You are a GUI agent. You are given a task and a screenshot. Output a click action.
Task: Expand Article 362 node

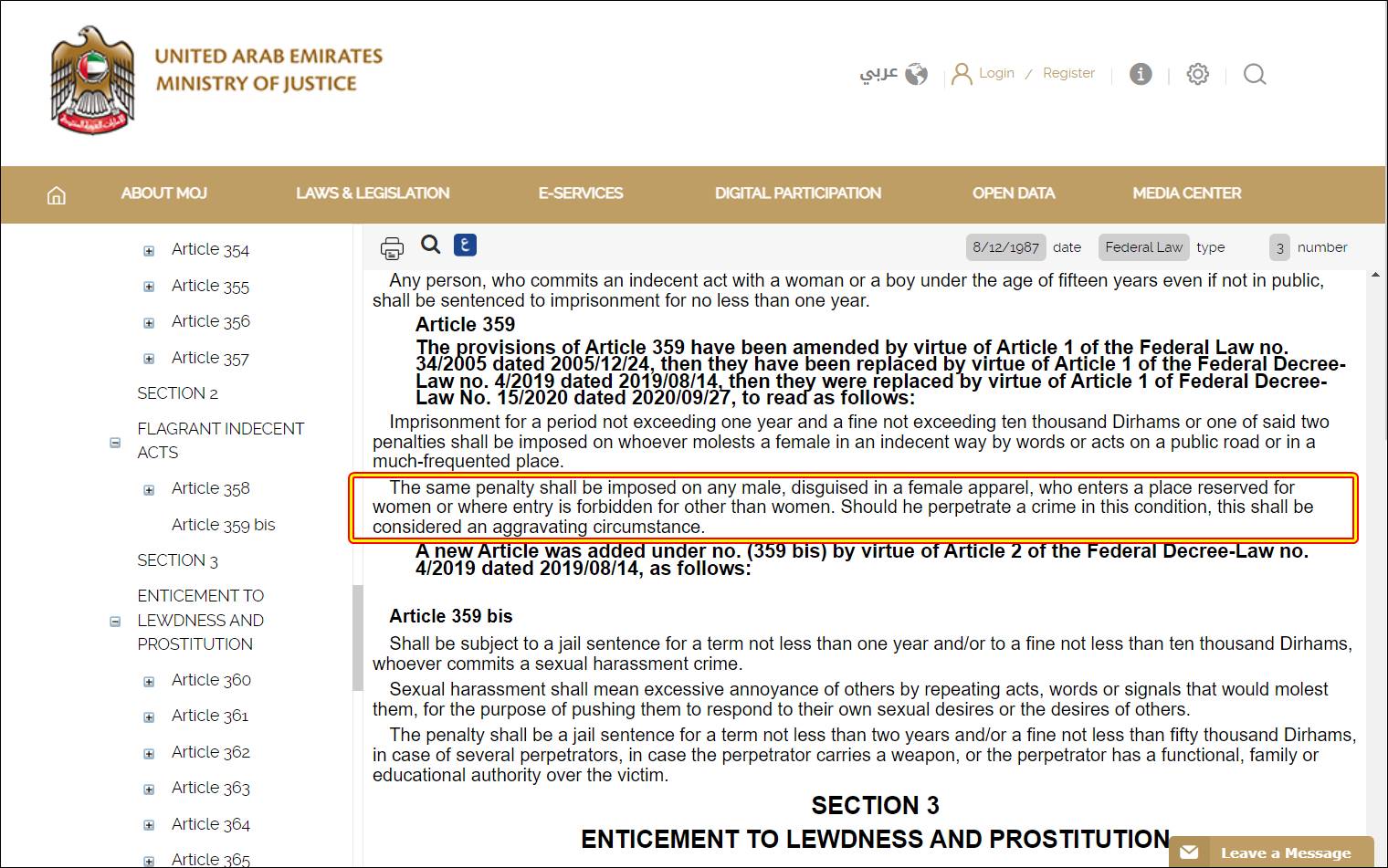point(149,753)
